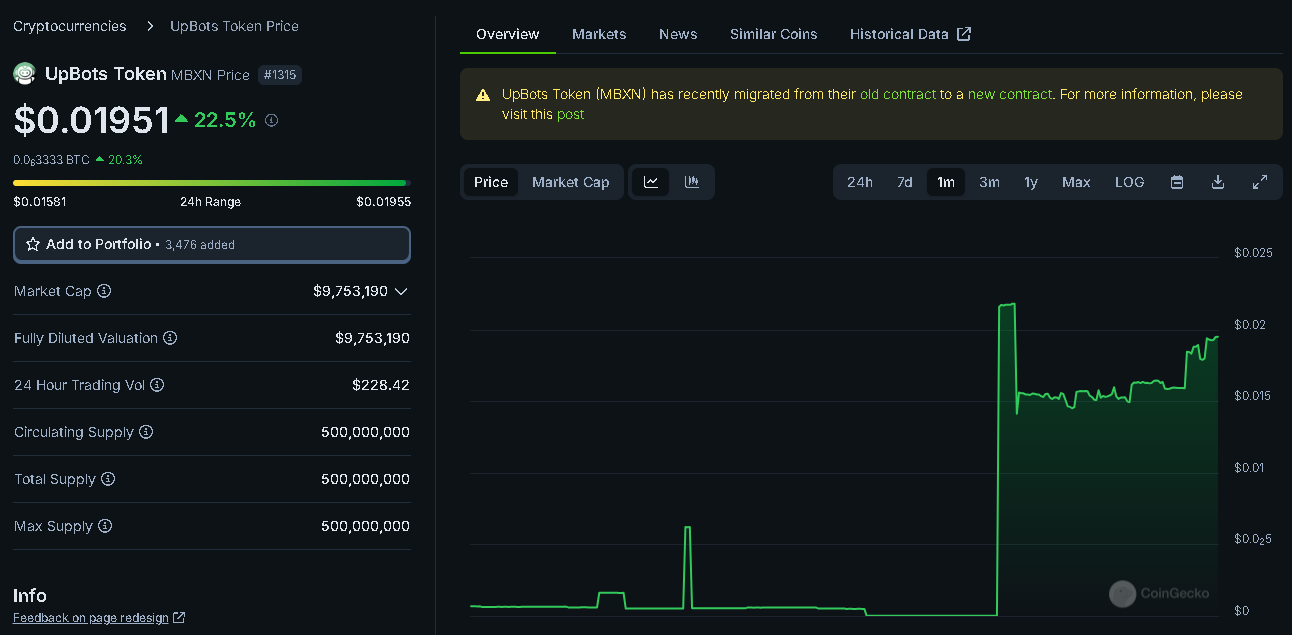Click the 24h price range bar
Viewport: 1292px width, 635px height.
[x=211, y=183]
